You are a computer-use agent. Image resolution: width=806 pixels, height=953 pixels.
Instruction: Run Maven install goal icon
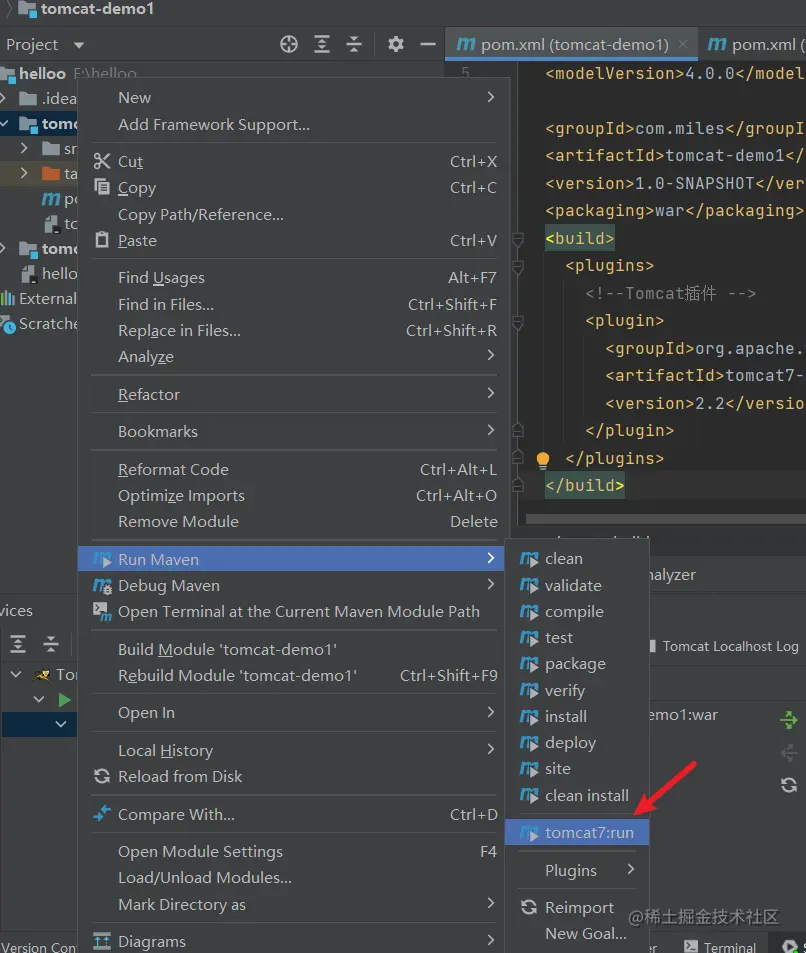pyautogui.click(x=529, y=717)
